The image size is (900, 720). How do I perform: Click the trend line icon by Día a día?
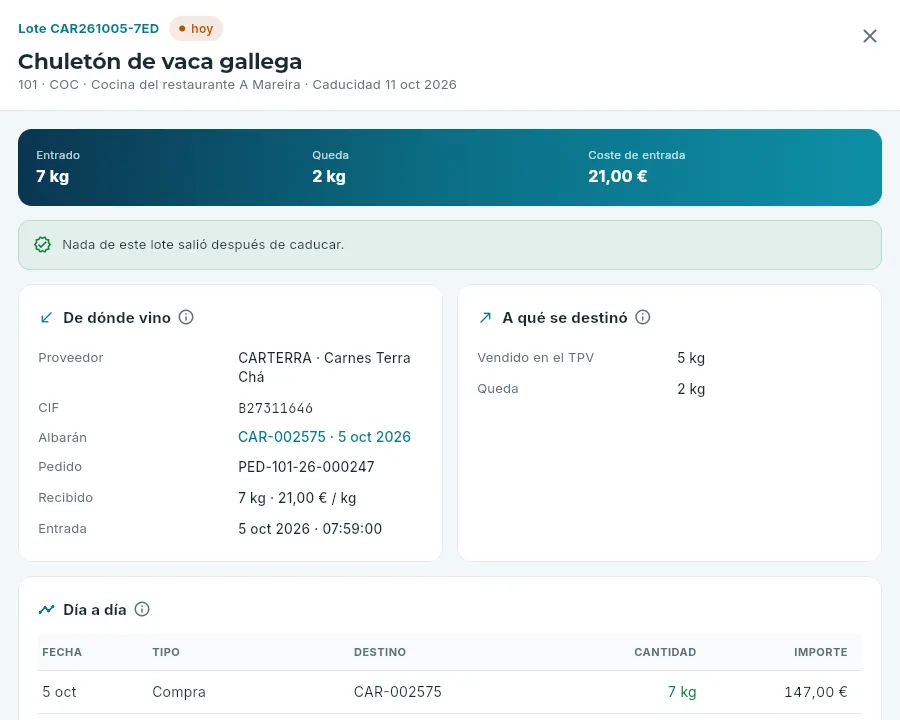tap(46, 610)
